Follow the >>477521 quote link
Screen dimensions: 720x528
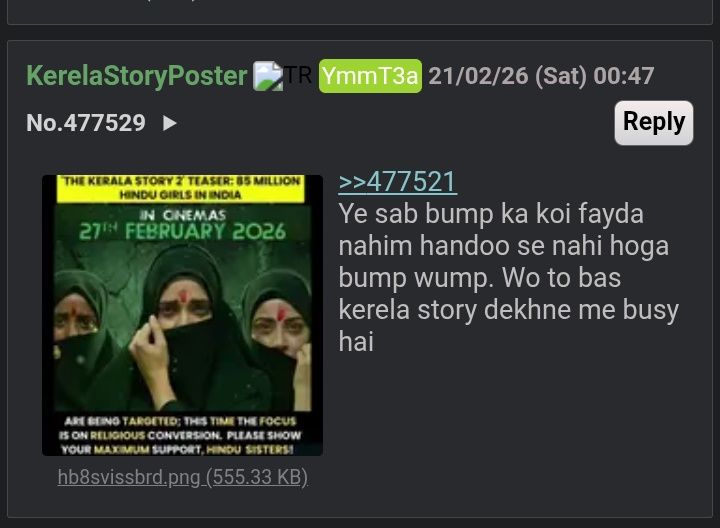pos(398,181)
